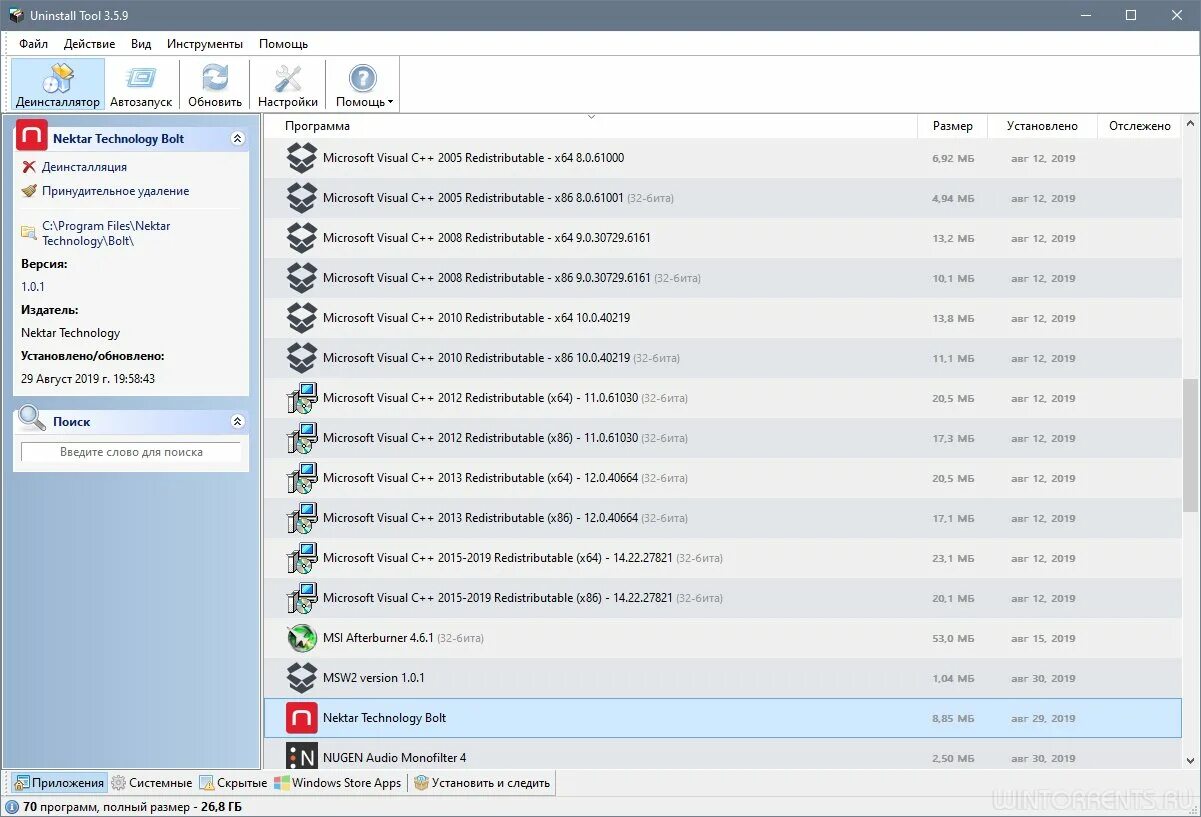Click icon of Visual C++ 2010 x64 10.0.40219
This screenshot has height=817, width=1201.
pyautogui.click(x=302, y=318)
